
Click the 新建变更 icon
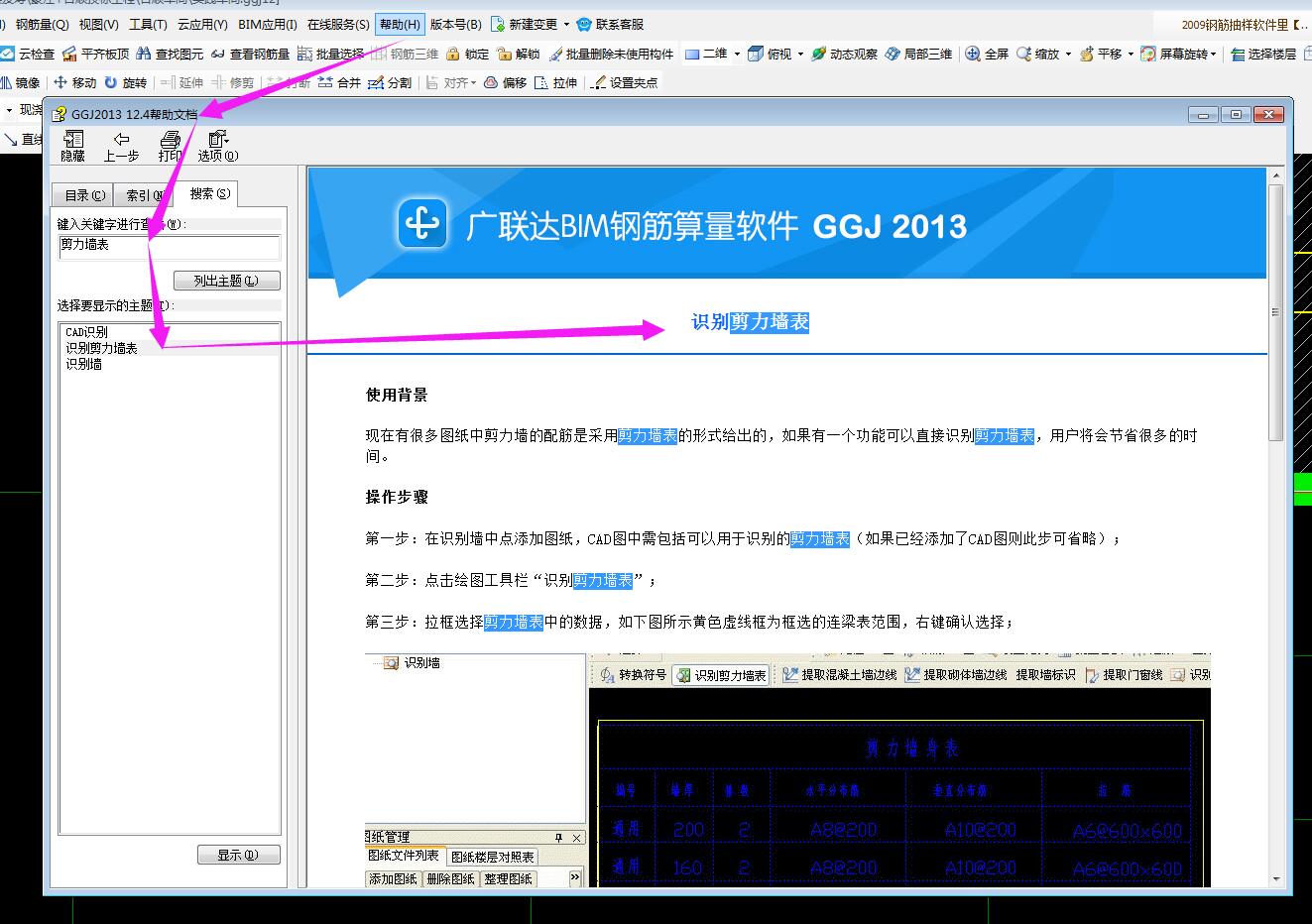[498, 25]
